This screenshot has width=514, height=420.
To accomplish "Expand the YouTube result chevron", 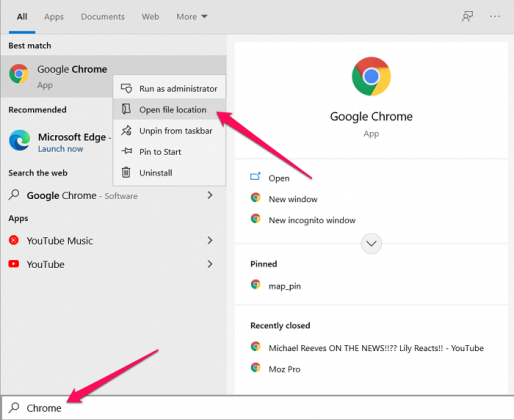I will pos(210,264).
